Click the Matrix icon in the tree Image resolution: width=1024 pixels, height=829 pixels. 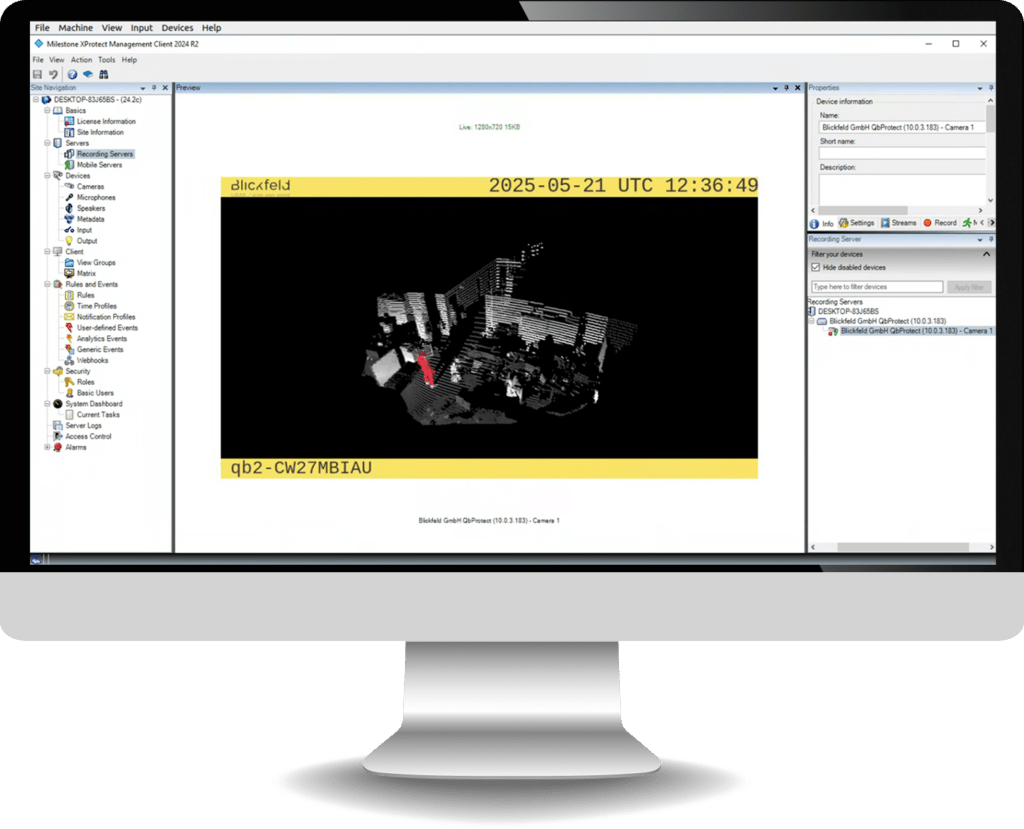click(69, 273)
